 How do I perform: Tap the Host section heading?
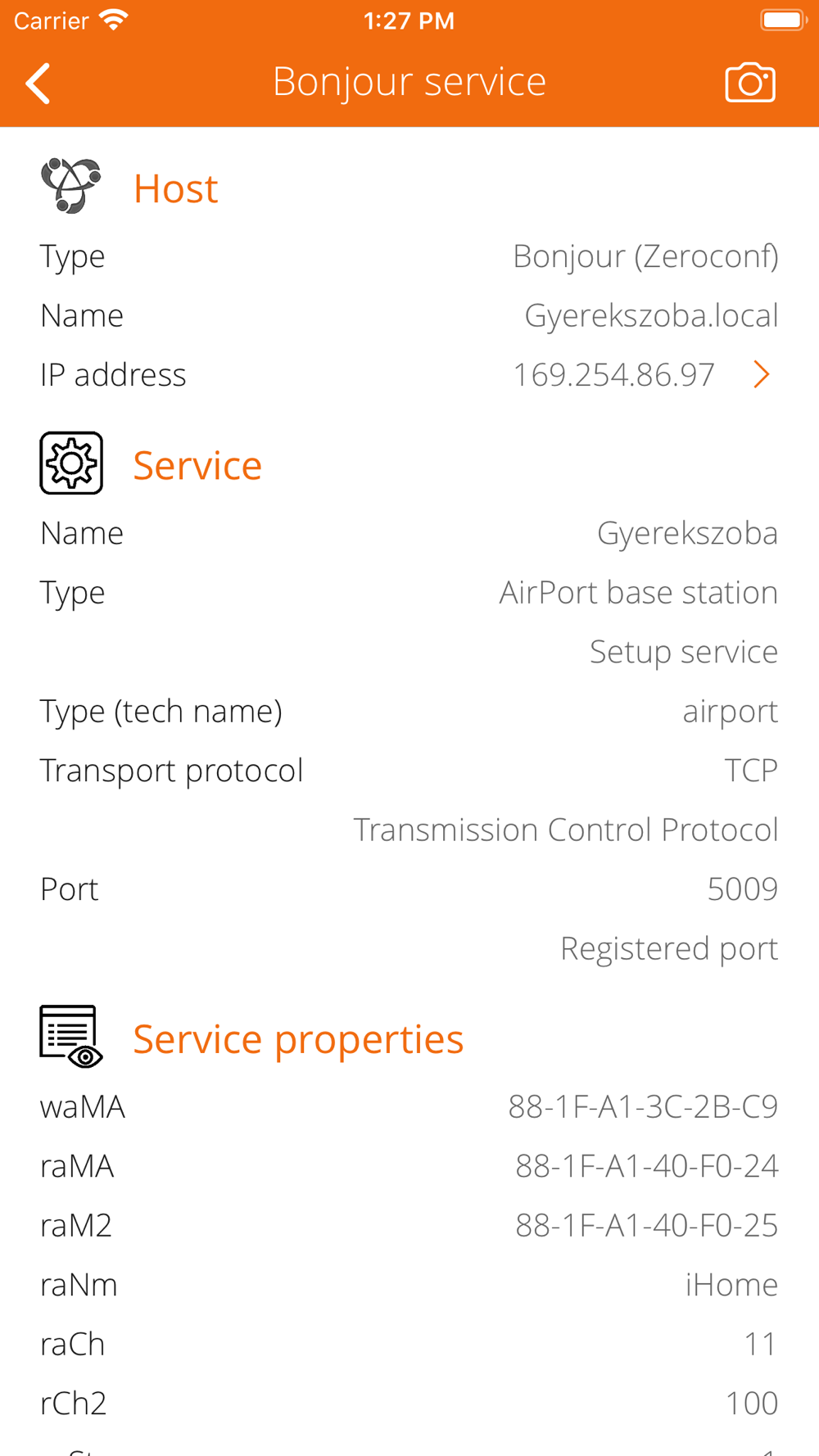[x=175, y=188]
